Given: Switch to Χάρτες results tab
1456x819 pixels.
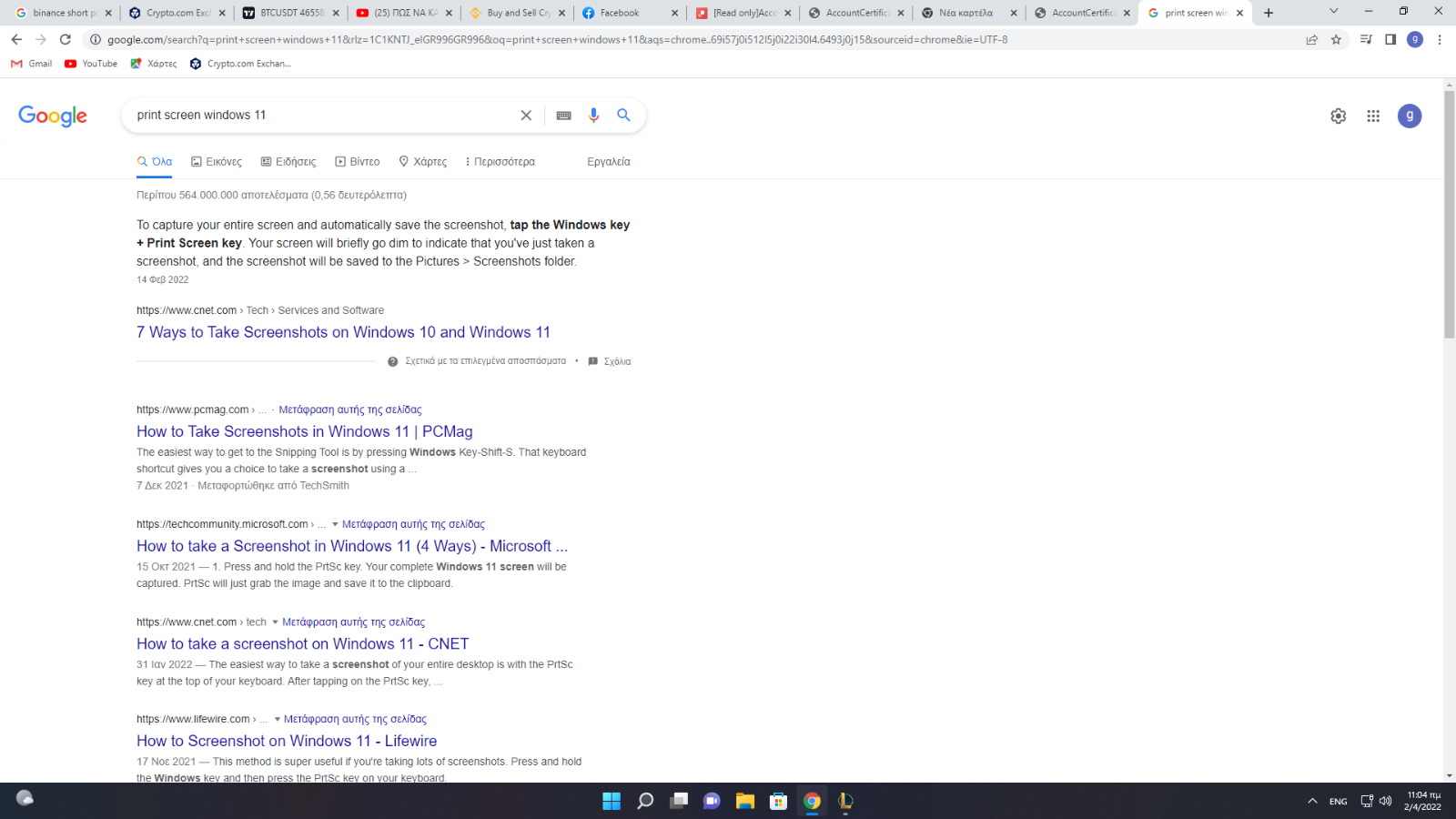Looking at the screenshot, I should pos(423,161).
